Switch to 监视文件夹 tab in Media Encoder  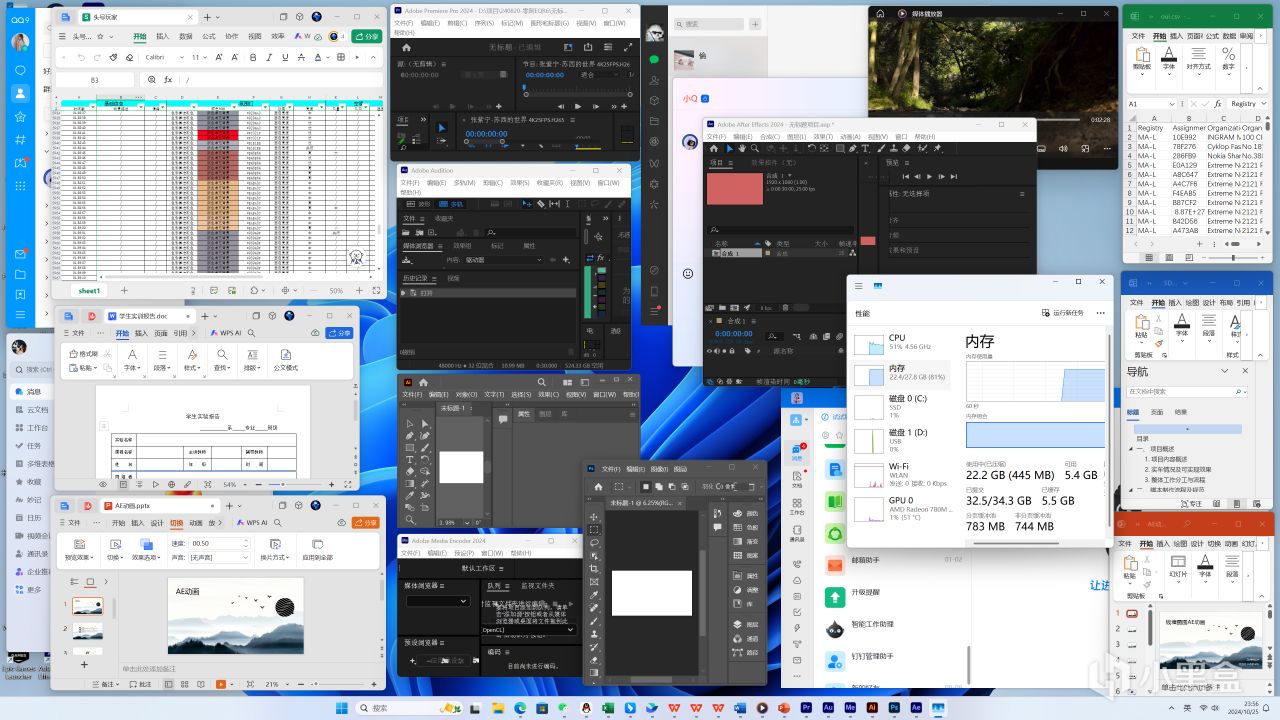[537, 586]
